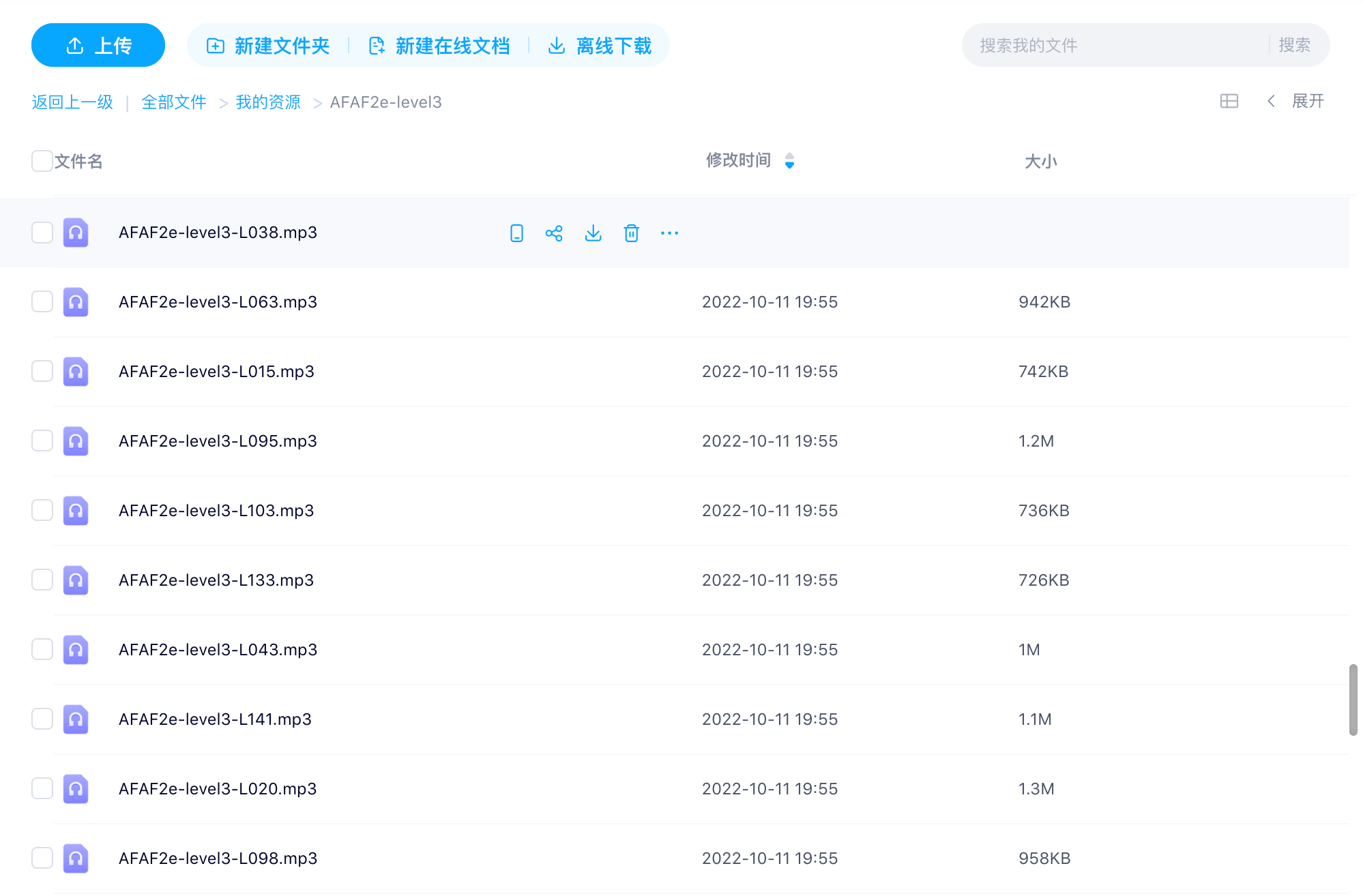Select checkbox for AFAF2e-level3-L015.mp3
Viewport: 1363px width, 896px height.
point(42,372)
